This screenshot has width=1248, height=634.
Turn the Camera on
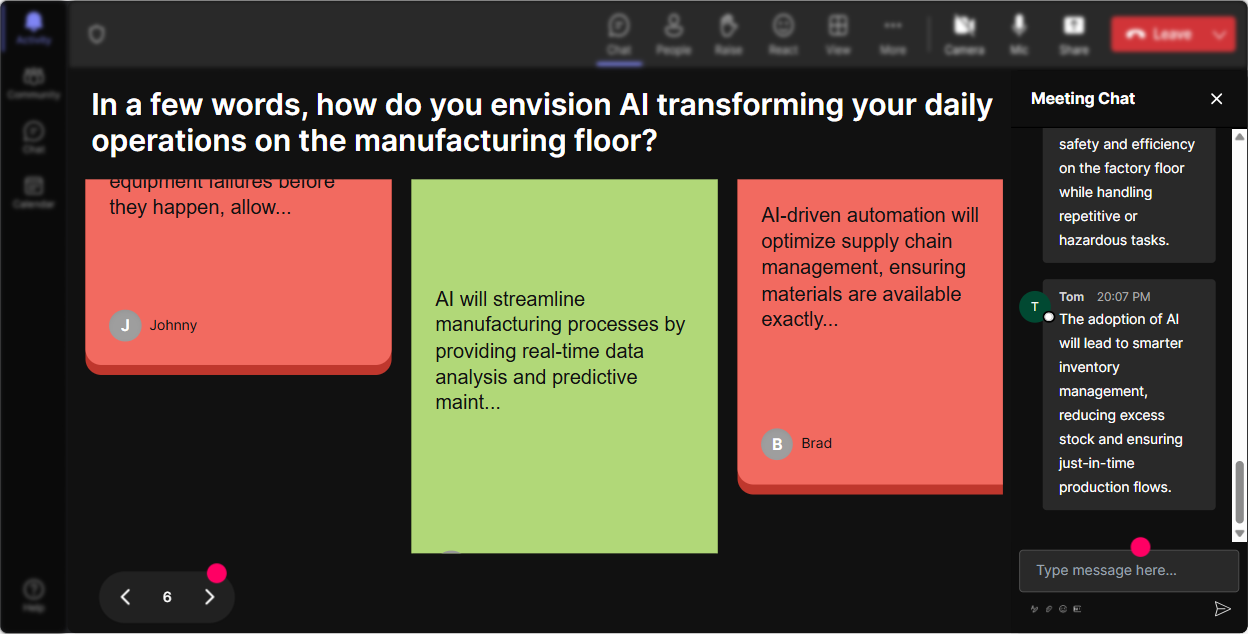tap(964, 34)
